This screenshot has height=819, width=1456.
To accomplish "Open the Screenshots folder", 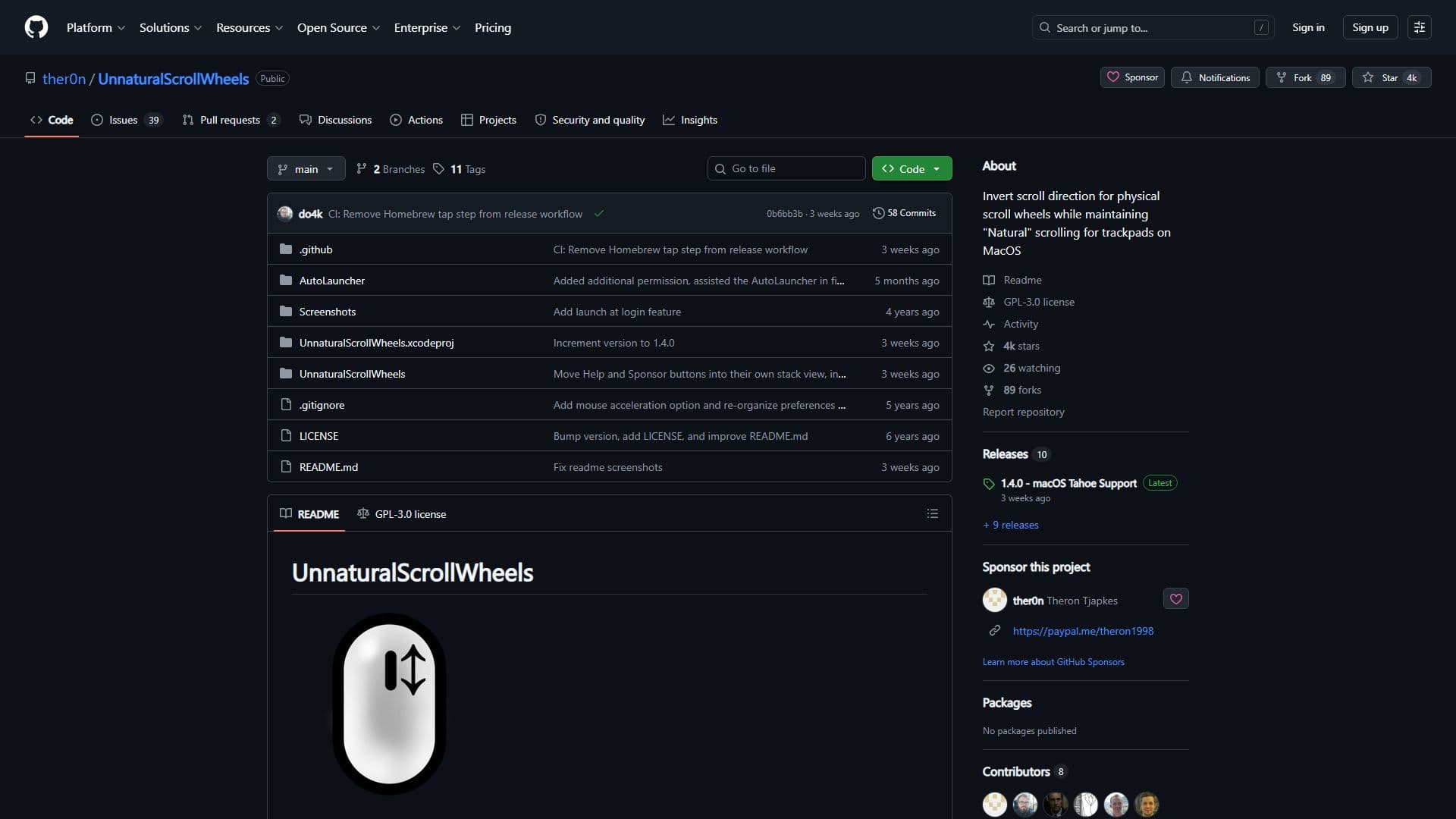I will [328, 312].
